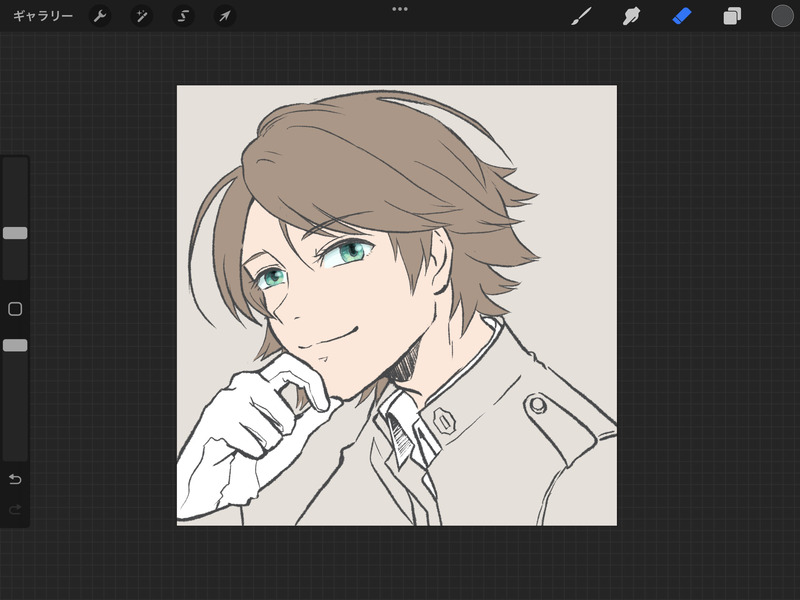The image size is (800, 600).
Task: Activate the Transform arrow tool
Action: pos(224,16)
